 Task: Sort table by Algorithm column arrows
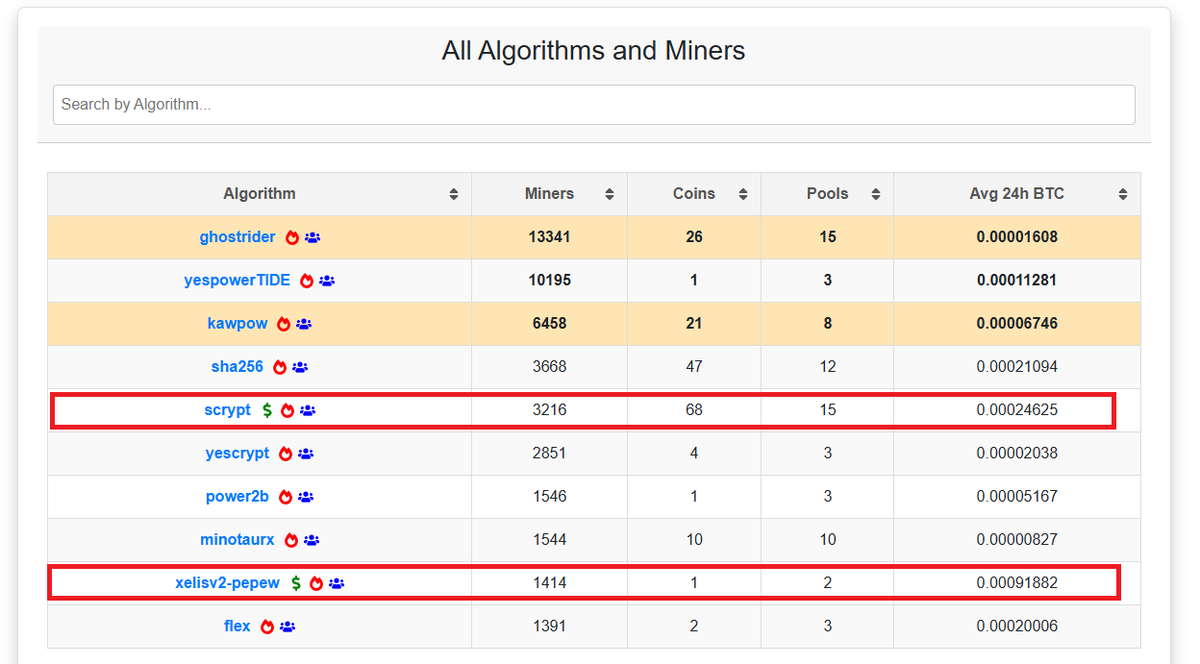click(x=454, y=194)
